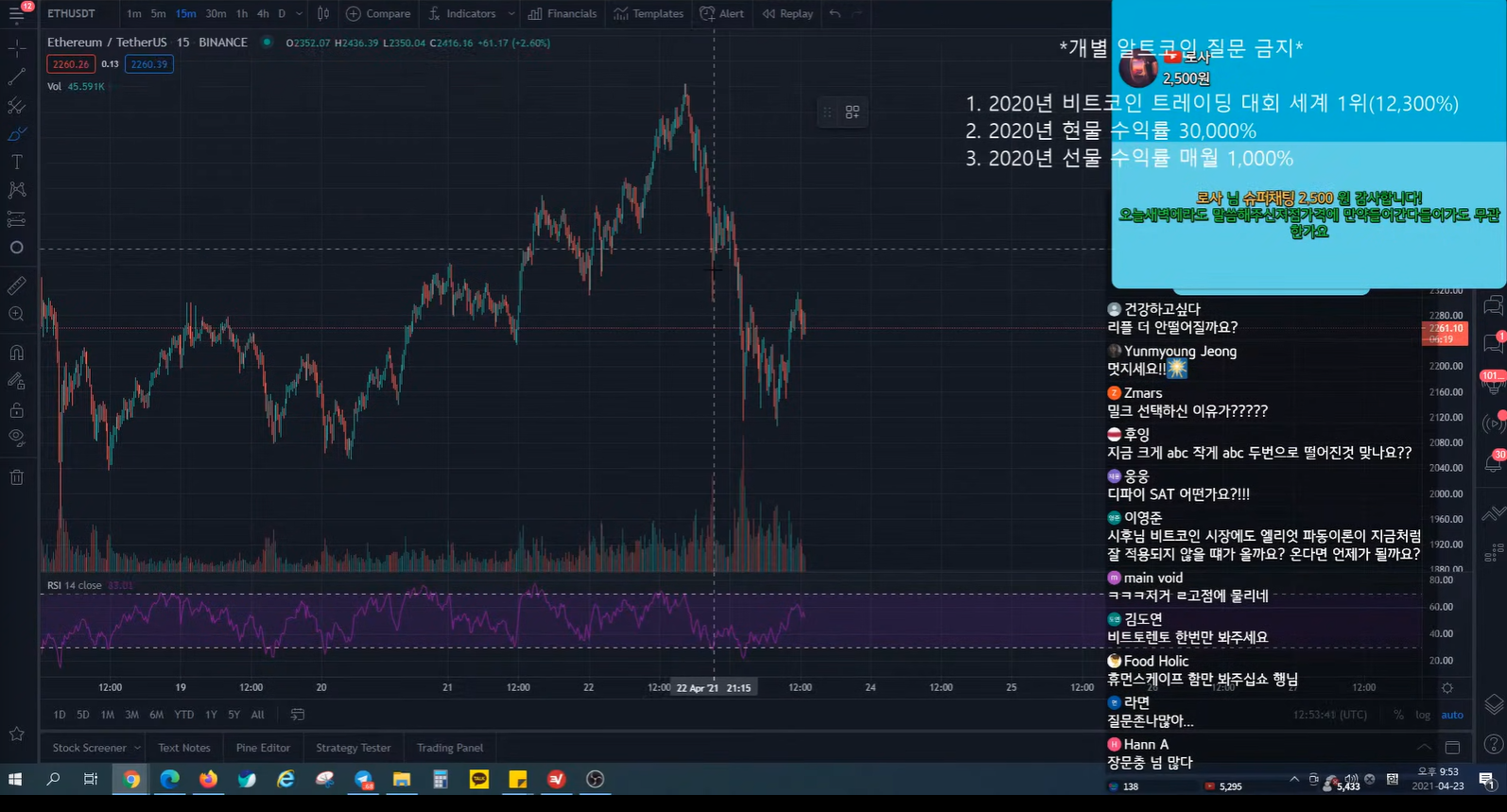Click the redo arrow in top toolbar
This screenshot has height=812, width=1507.
857,14
